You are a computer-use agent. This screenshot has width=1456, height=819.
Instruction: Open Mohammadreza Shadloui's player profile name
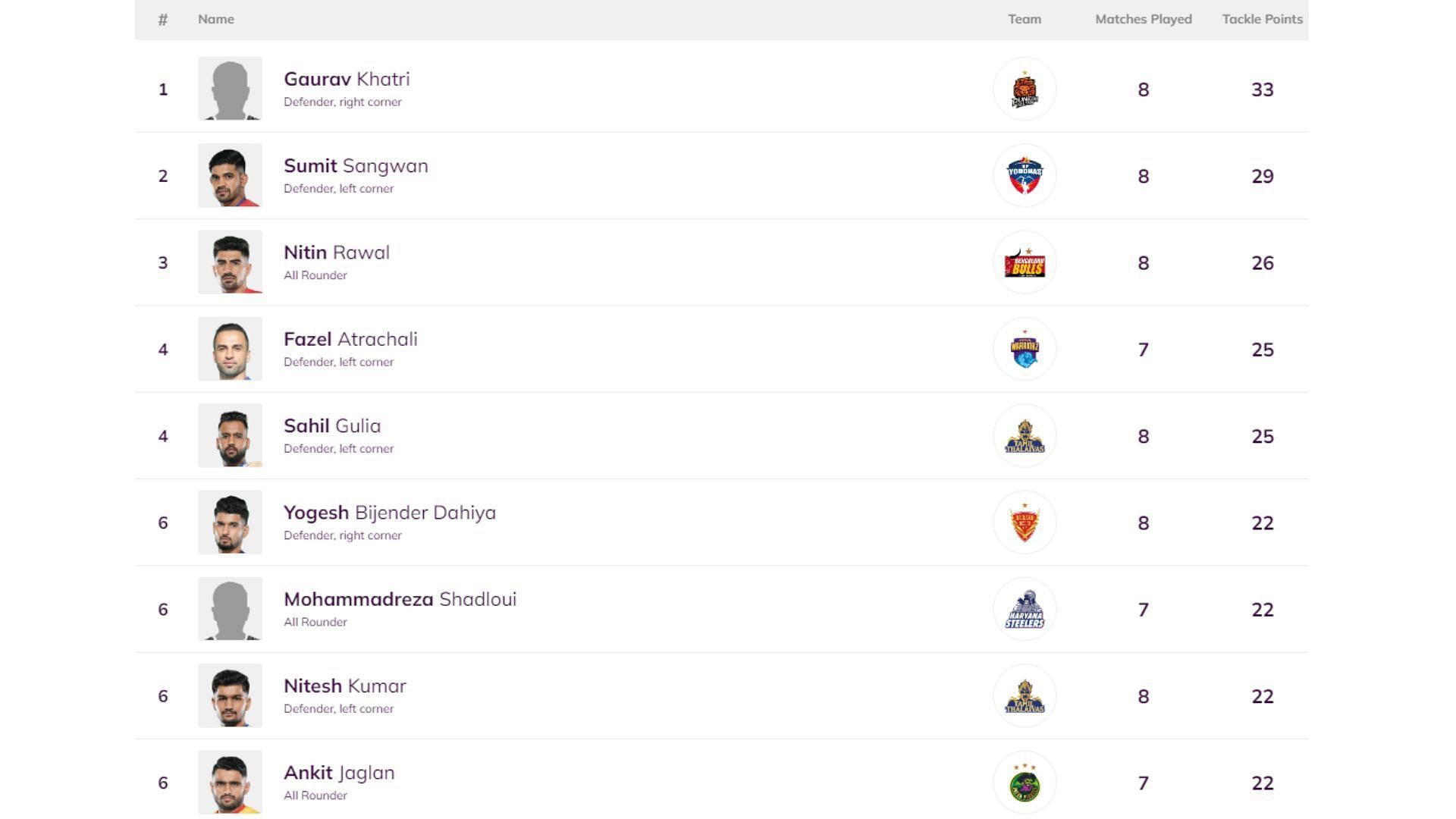point(400,599)
